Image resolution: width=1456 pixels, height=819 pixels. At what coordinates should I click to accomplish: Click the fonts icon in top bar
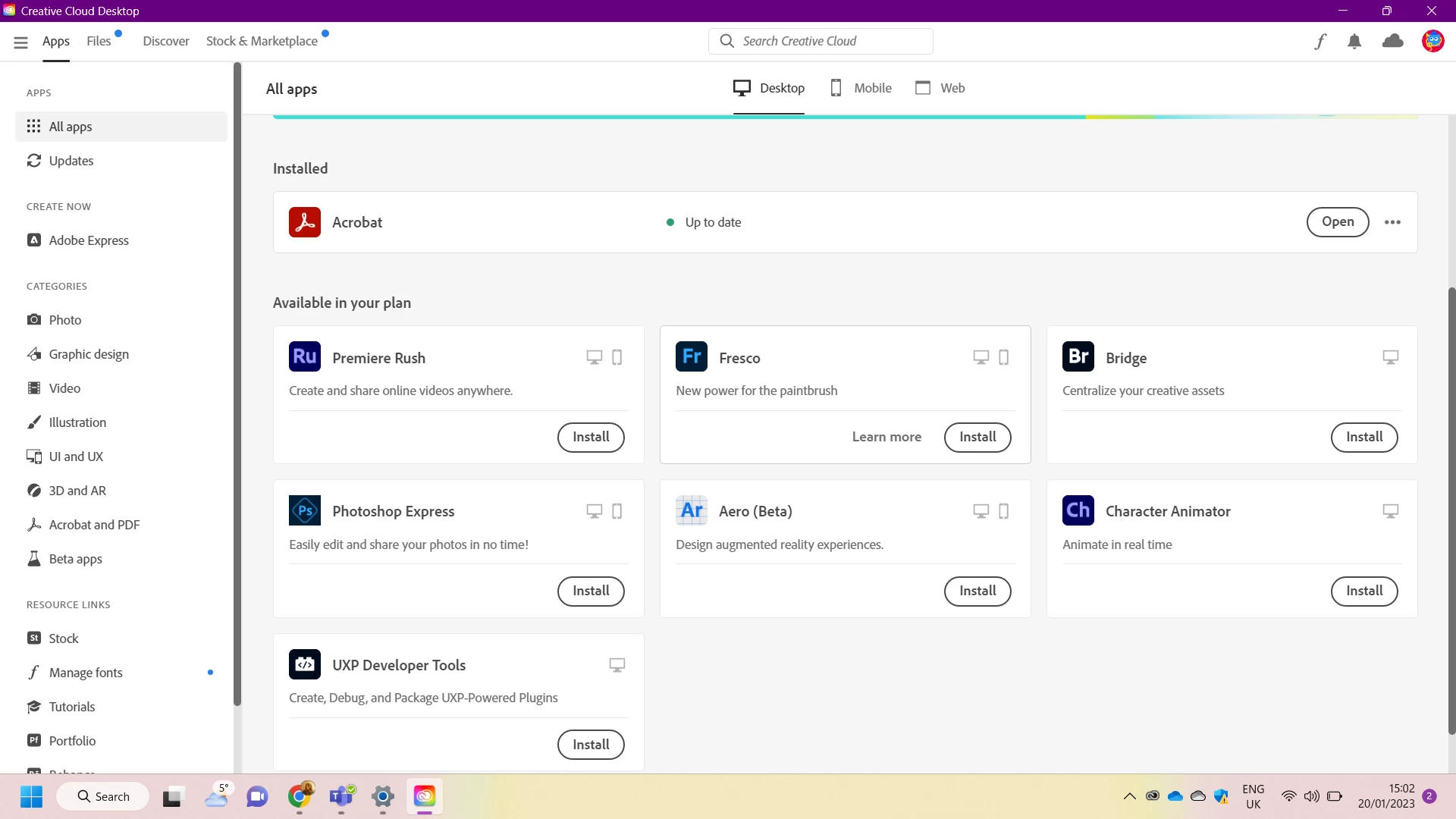(1320, 42)
